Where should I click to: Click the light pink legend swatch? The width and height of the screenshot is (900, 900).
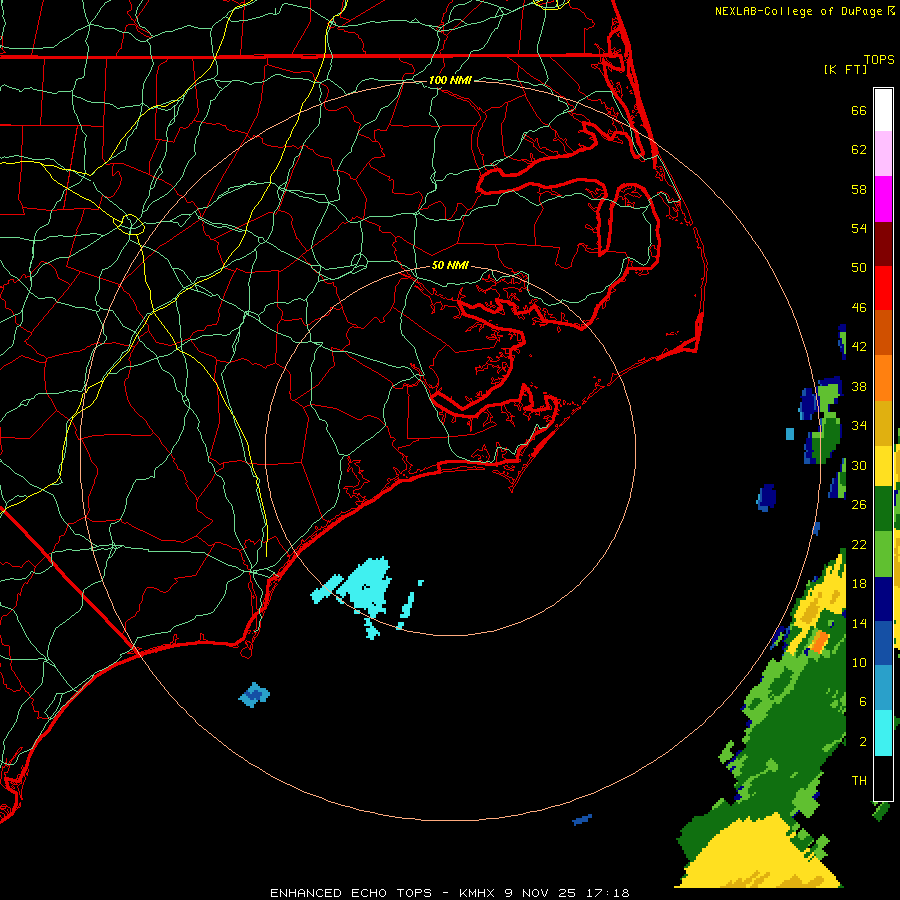(x=883, y=154)
